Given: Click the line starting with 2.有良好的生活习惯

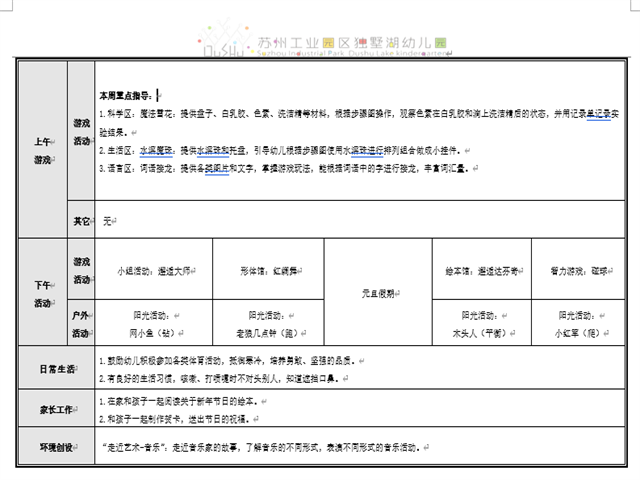Looking at the screenshot, I should coord(223,378).
